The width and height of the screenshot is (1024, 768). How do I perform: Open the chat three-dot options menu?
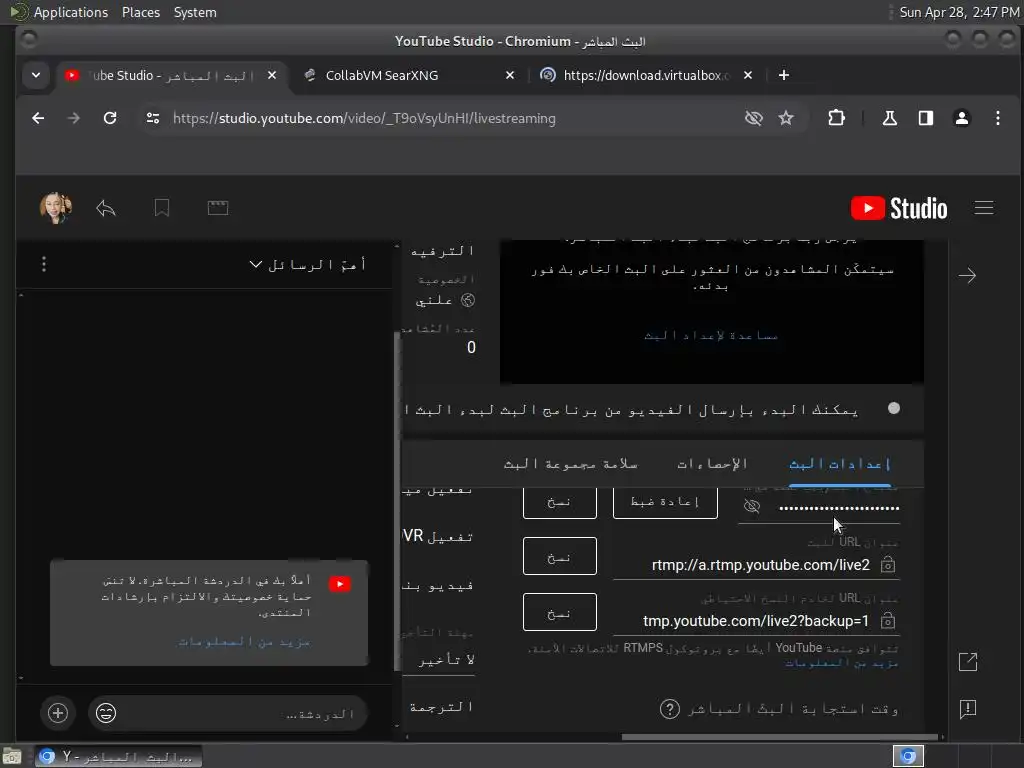[44, 264]
